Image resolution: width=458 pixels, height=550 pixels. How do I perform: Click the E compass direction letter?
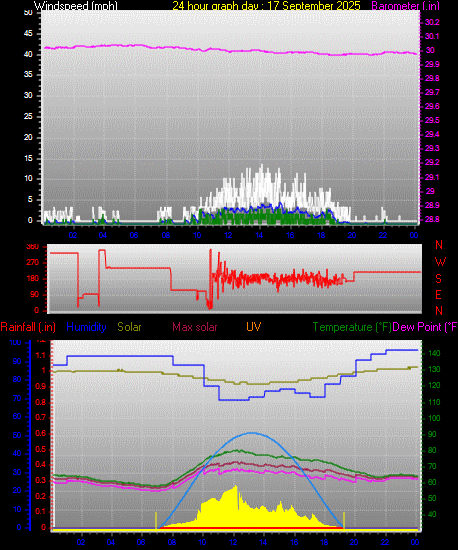click(x=438, y=295)
